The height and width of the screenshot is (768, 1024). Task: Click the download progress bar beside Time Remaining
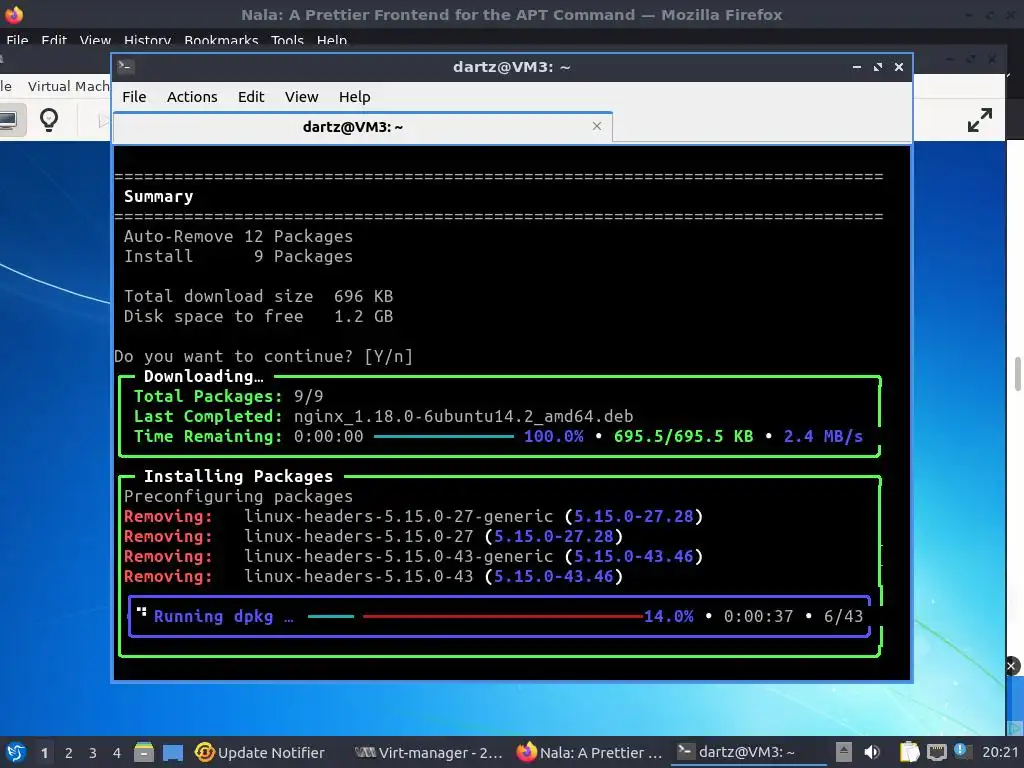[x=444, y=436]
